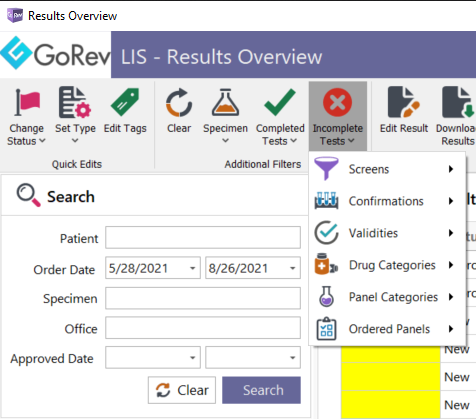The height and width of the screenshot is (419, 476).
Task: Expand Validities submenu arrow
Action: tap(451, 233)
